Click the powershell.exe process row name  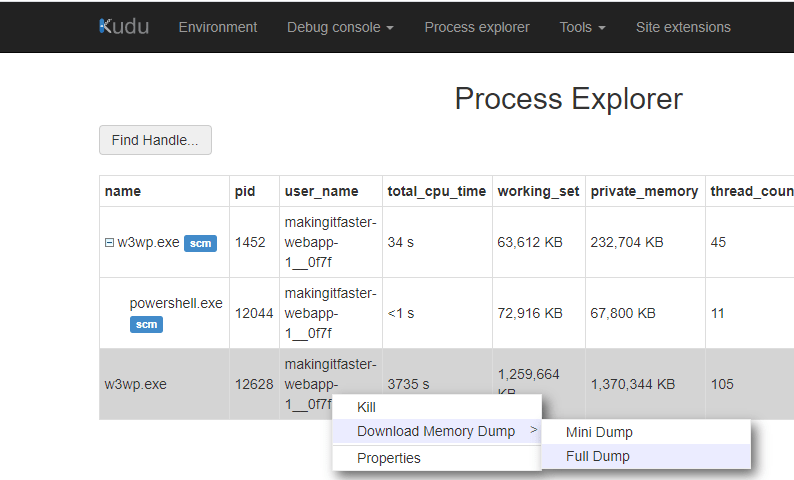tap(175, 303)
